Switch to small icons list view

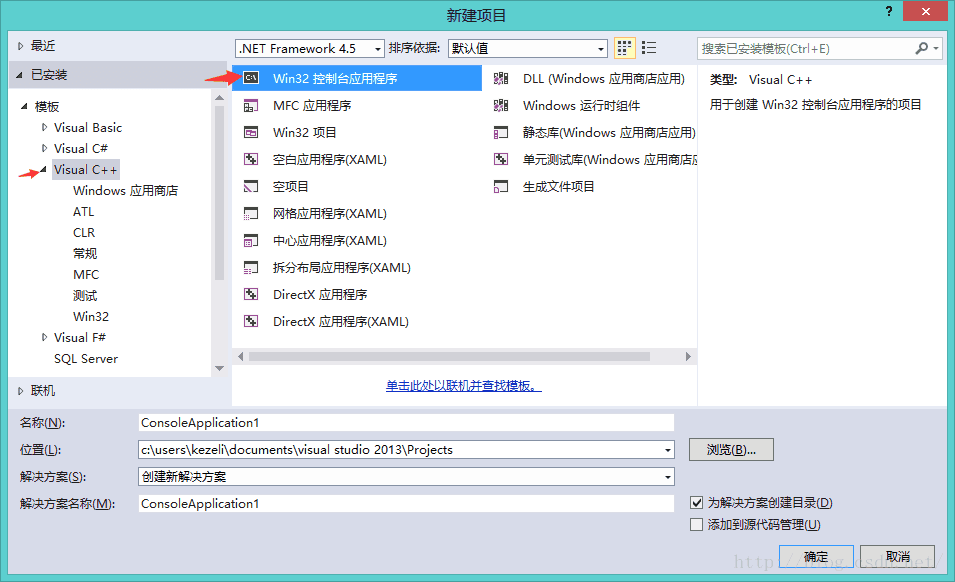(x=649, y=48)
